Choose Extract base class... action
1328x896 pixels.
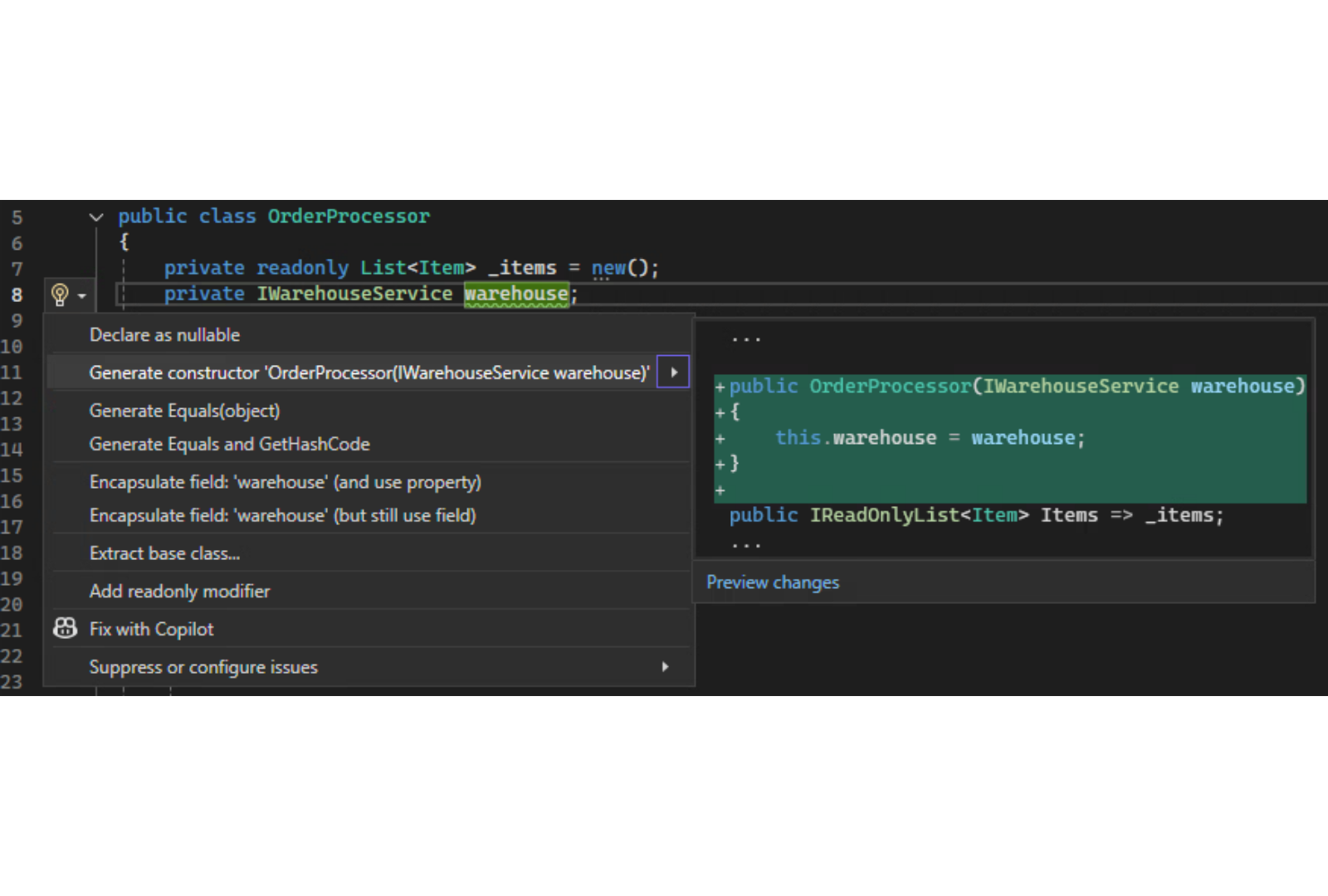164,554
